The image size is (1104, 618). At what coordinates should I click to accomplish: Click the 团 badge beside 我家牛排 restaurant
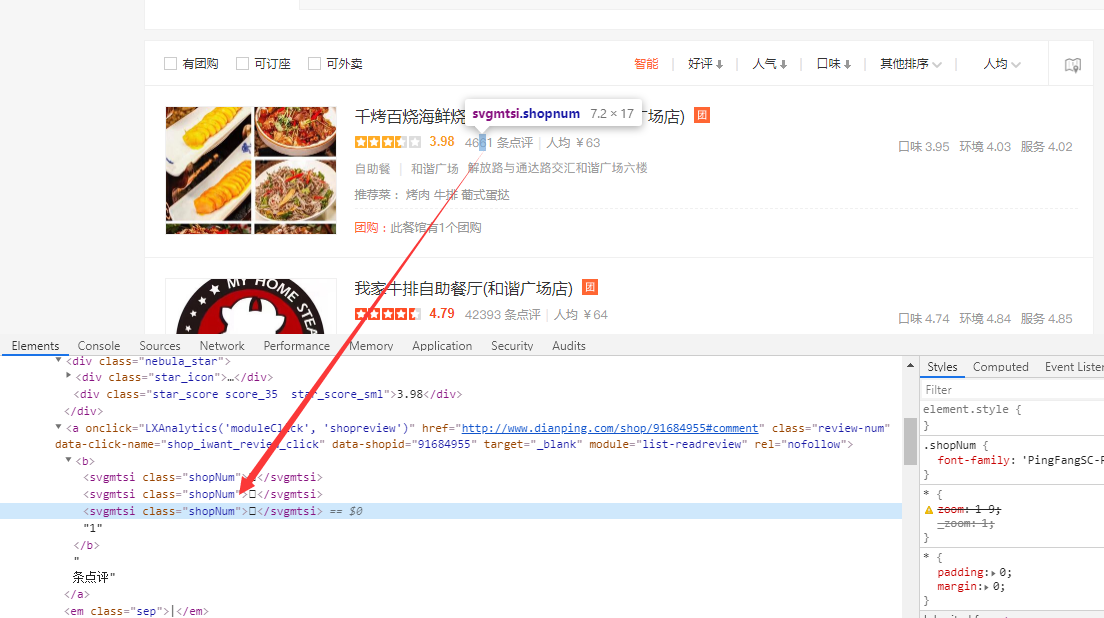pos(590,288)
